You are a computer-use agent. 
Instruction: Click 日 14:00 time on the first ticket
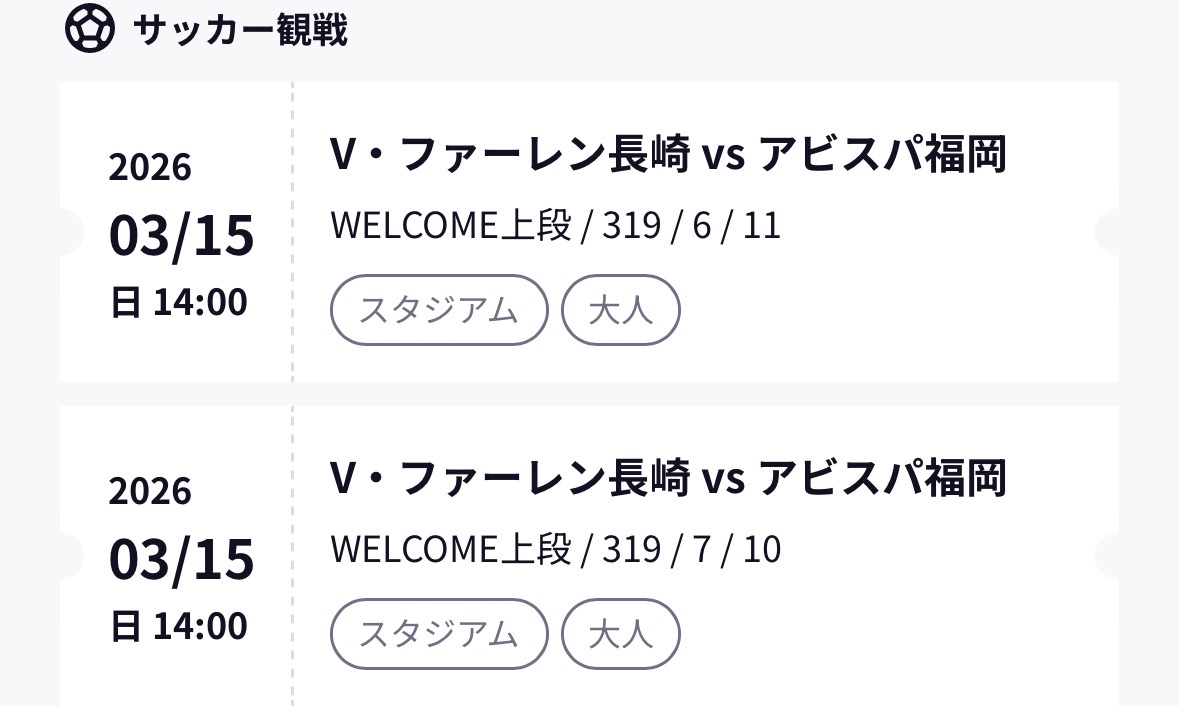click(x=178, y=302)
